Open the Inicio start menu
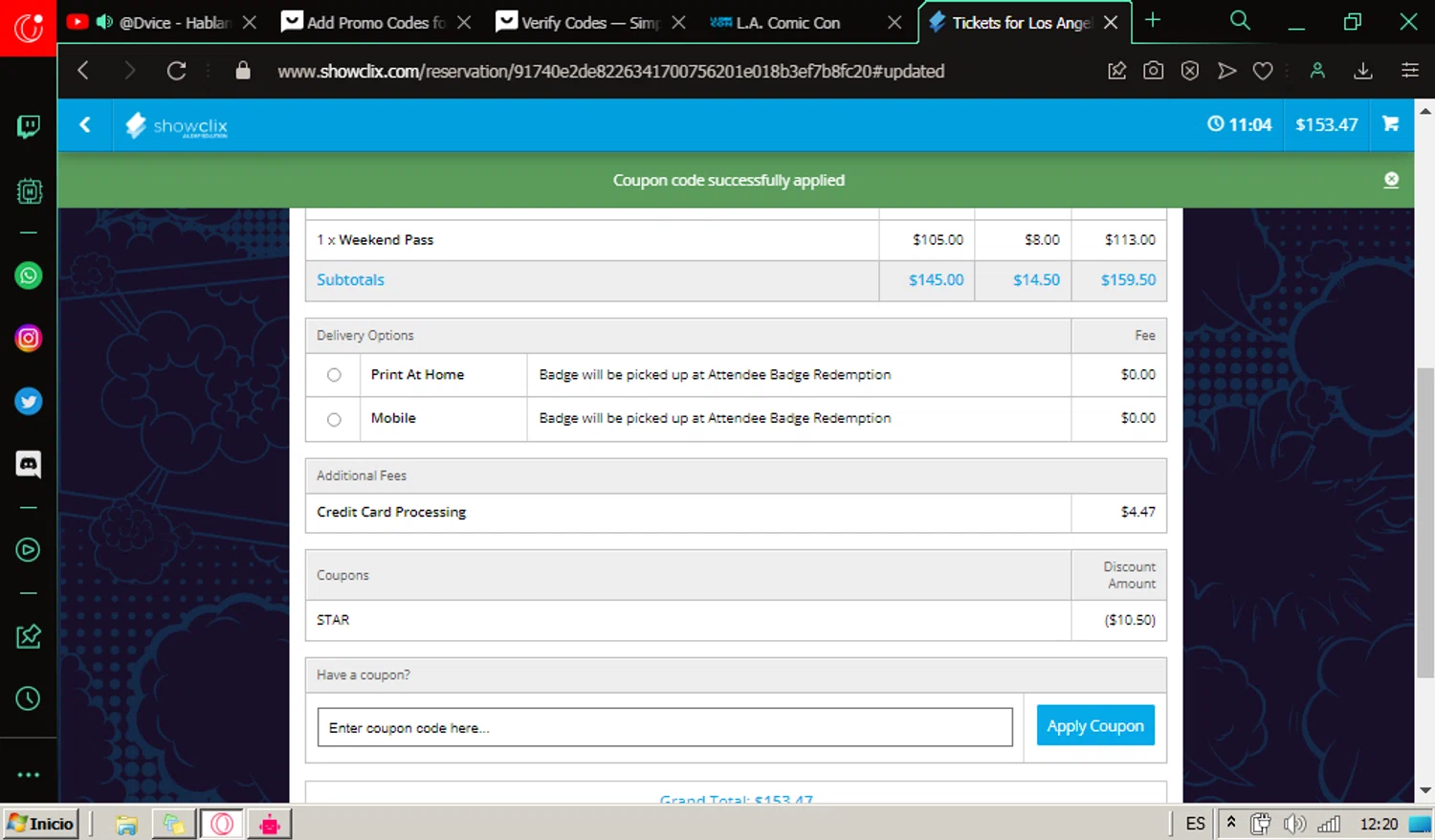This screenshot has height=840, width=1435. 40,824
